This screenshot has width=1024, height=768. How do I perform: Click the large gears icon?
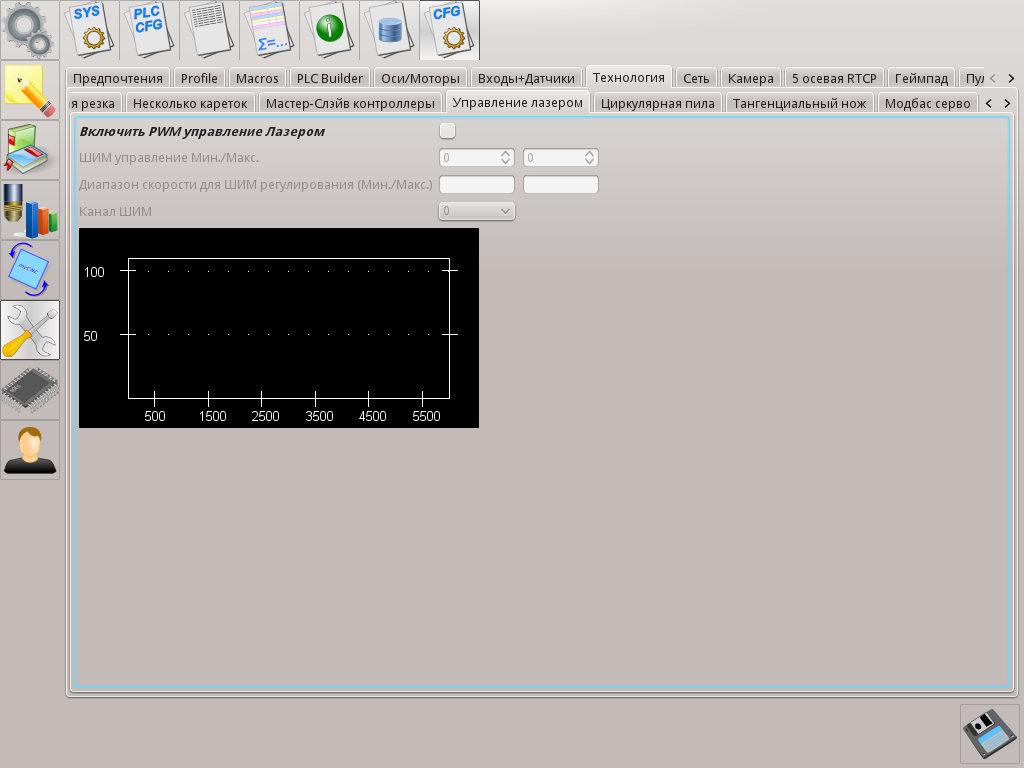(30, 30)
